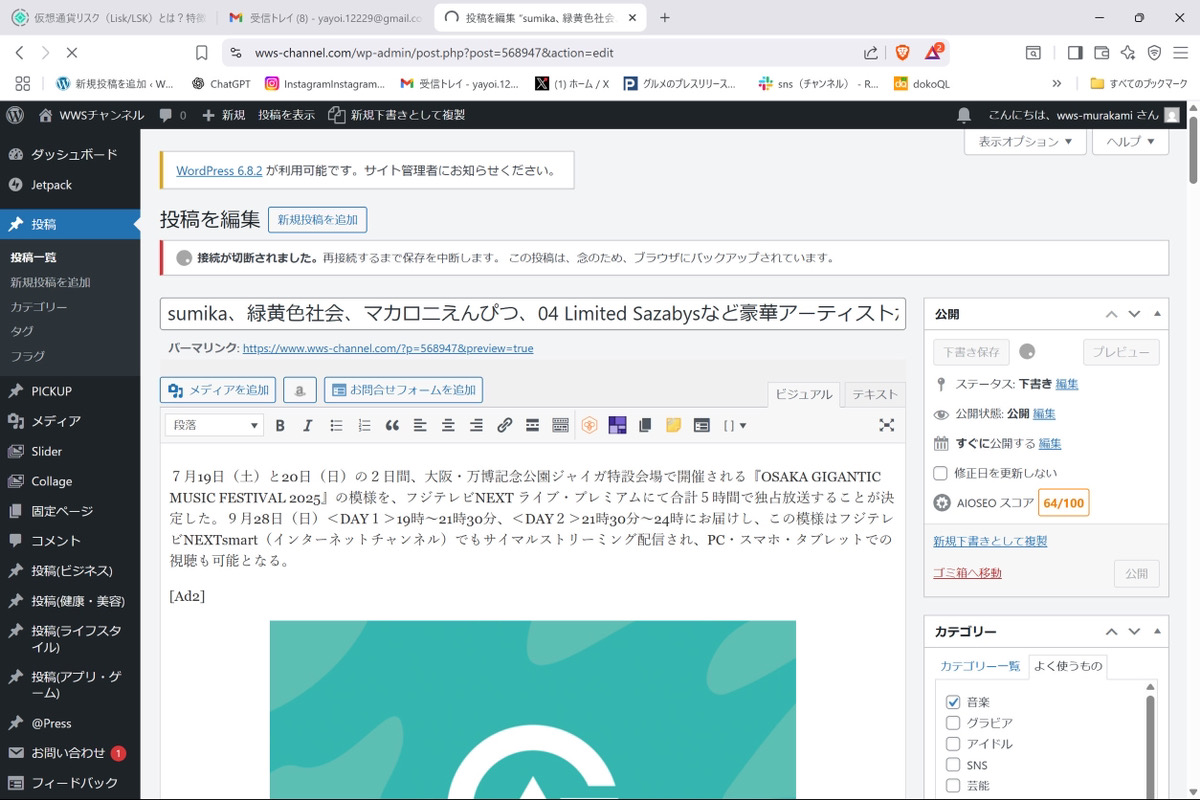Collapse the カテゴリー metabox toggle arrow
Screen dimensions: 1200x800
[1158, 632]
